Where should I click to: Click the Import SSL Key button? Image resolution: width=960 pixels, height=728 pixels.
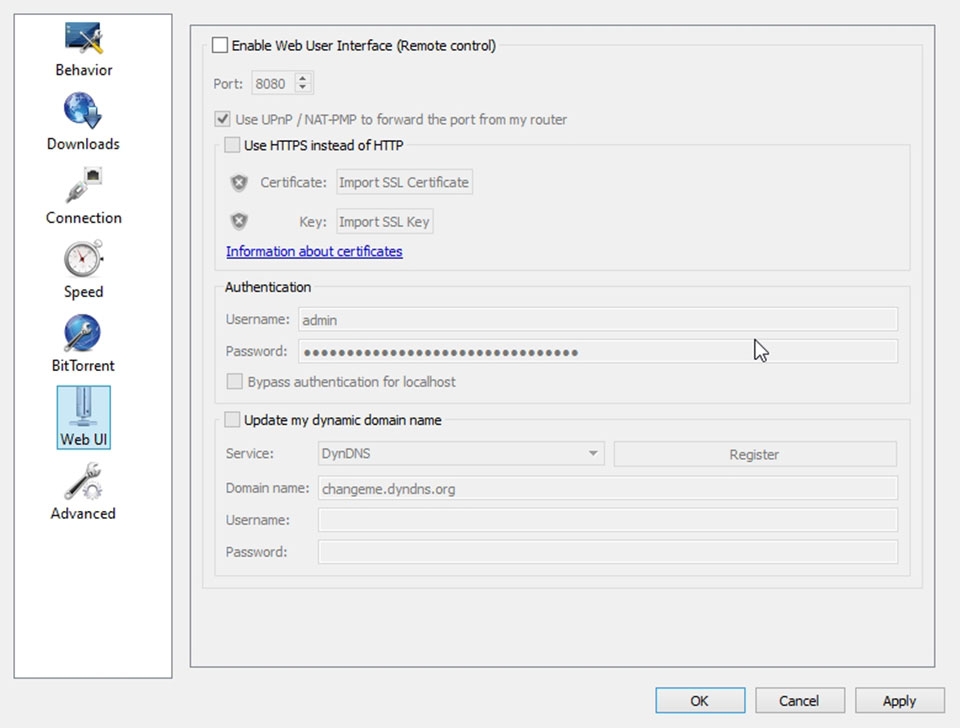(x=384, y=222)
